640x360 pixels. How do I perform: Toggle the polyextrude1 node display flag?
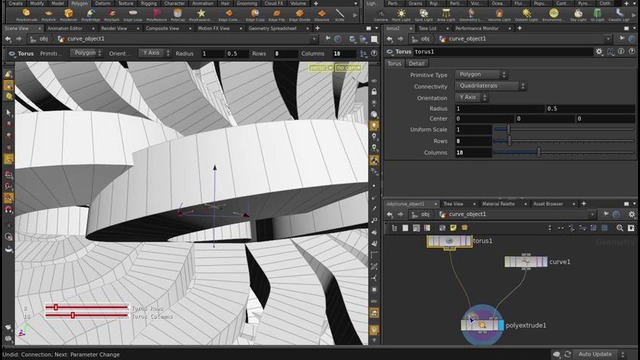pos(501,325)
